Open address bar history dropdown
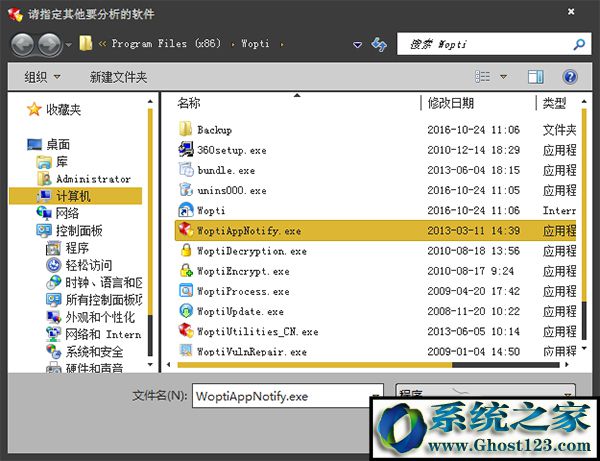The width and height of the screenshot is (600, 461). (x=357, y=45)
